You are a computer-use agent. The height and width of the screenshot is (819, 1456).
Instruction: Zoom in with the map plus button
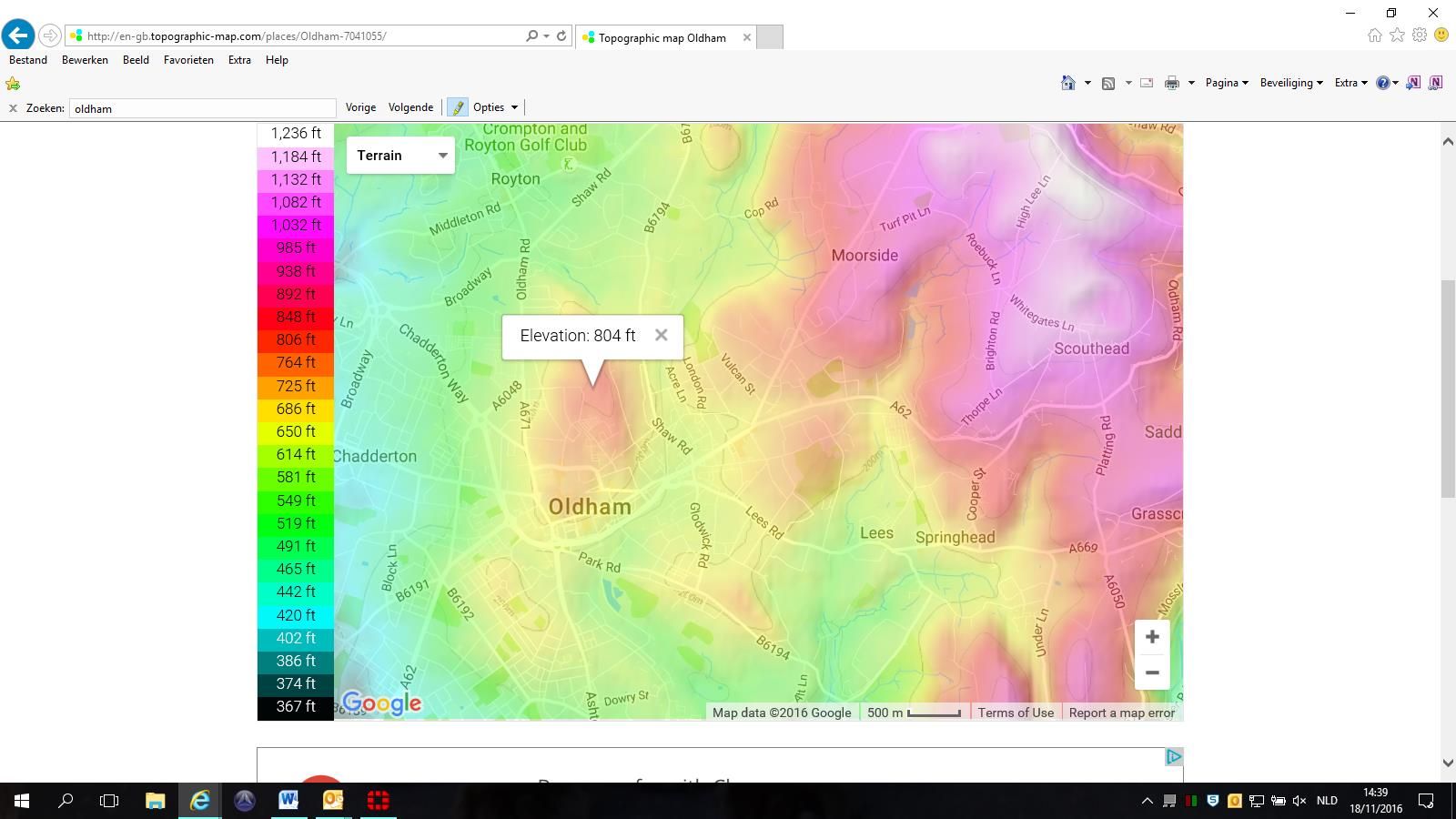[x=1151, y=637]
